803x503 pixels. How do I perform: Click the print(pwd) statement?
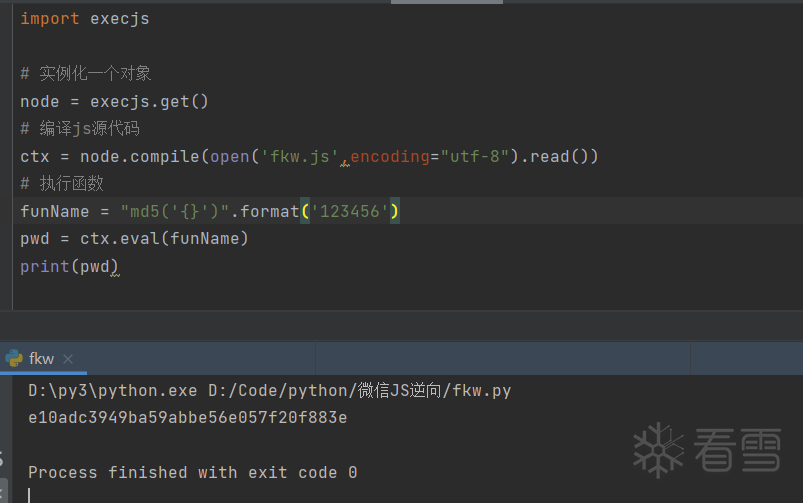pos(69,267)
